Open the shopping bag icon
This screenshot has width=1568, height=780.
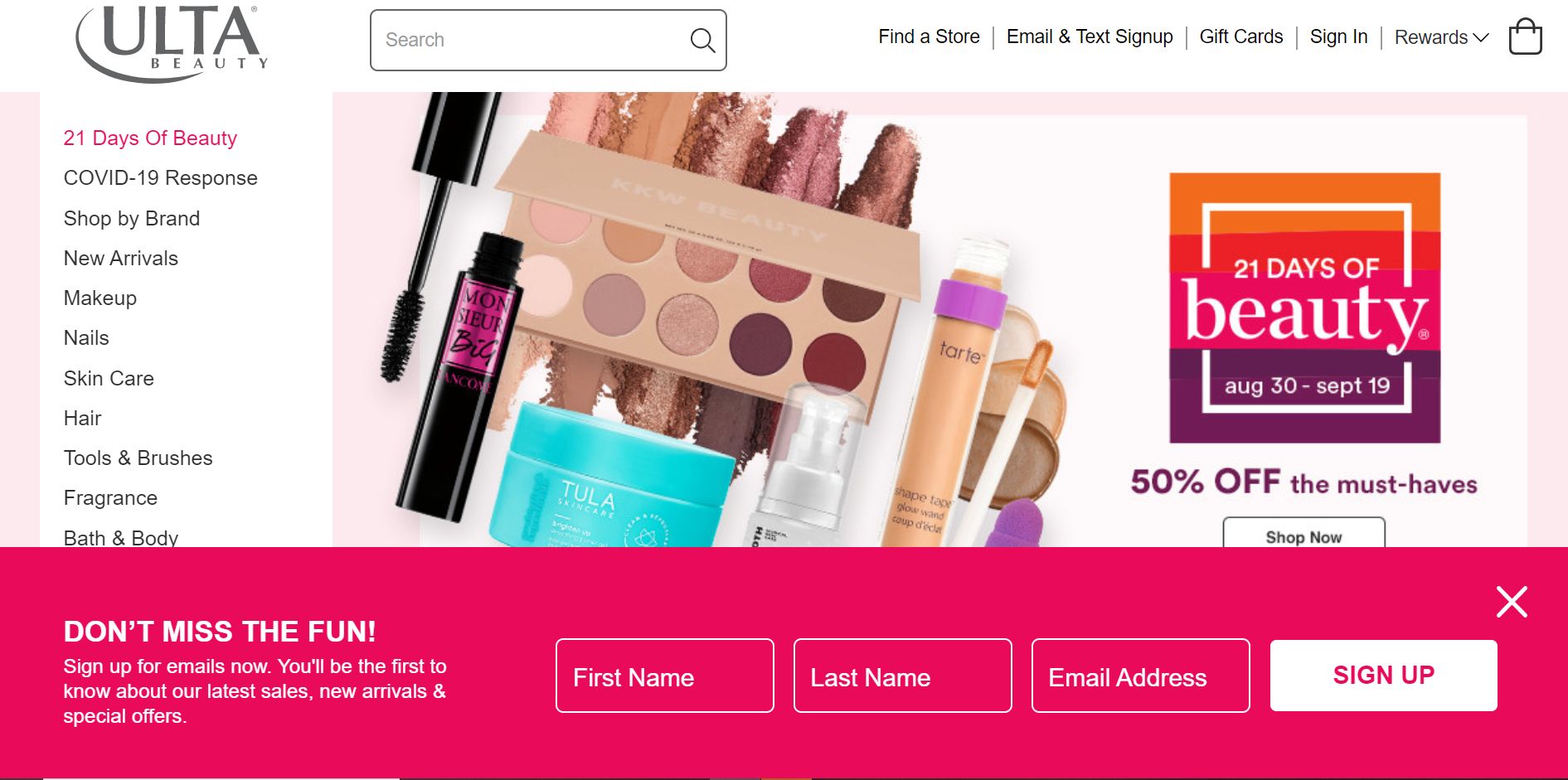1525,37
